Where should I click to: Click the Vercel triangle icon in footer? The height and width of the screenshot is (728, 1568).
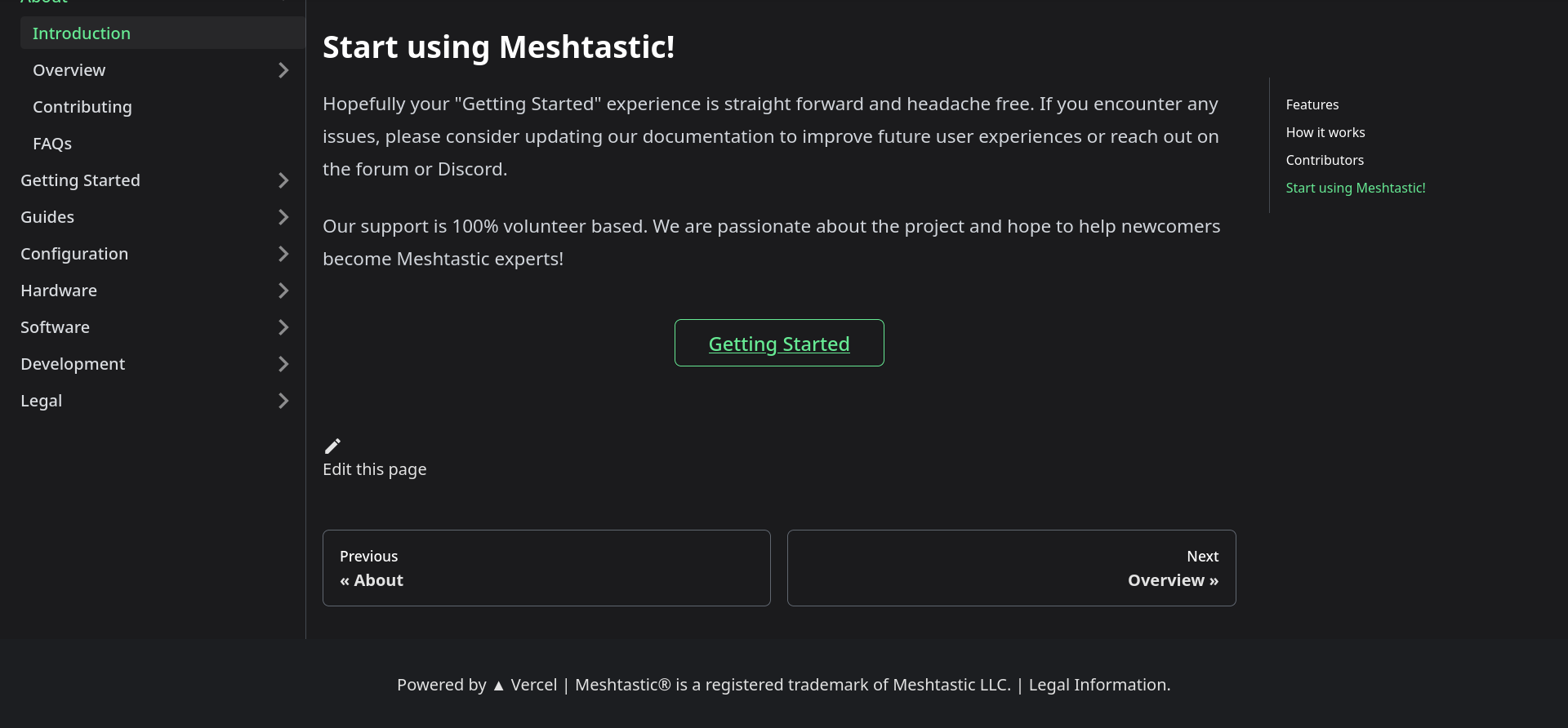[498, 686]
